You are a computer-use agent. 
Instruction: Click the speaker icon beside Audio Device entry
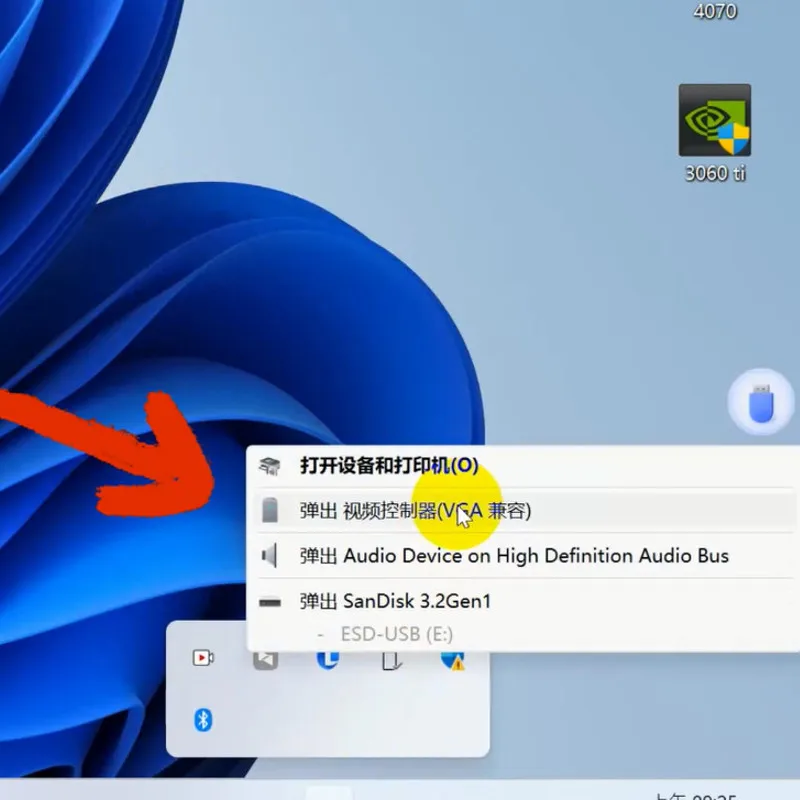(x=270, y=556)
